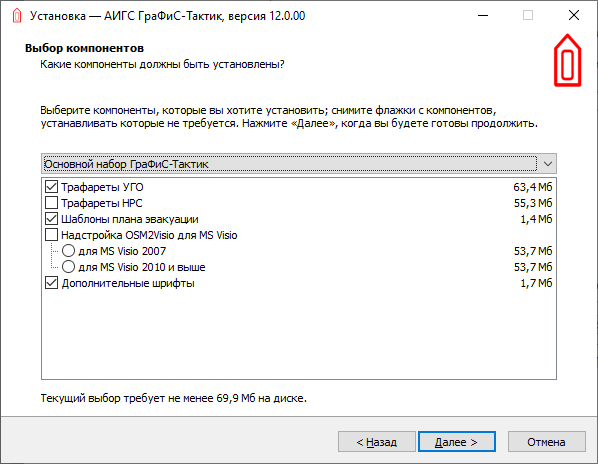Click the 'Трафареты УГО' item label
The height and width of the screenshot is (464, 598).
click(102, 187)
